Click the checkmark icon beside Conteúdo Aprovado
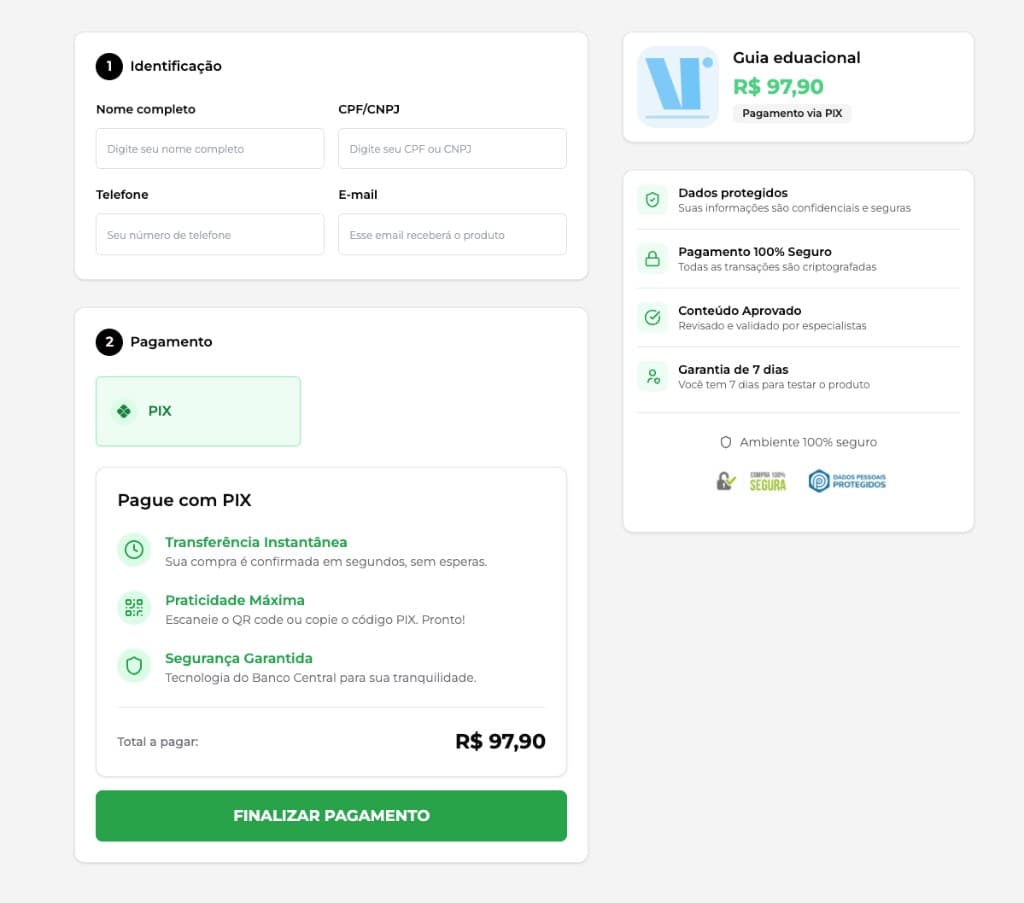The image size is (1024, 903). click(x=652, y=318)
